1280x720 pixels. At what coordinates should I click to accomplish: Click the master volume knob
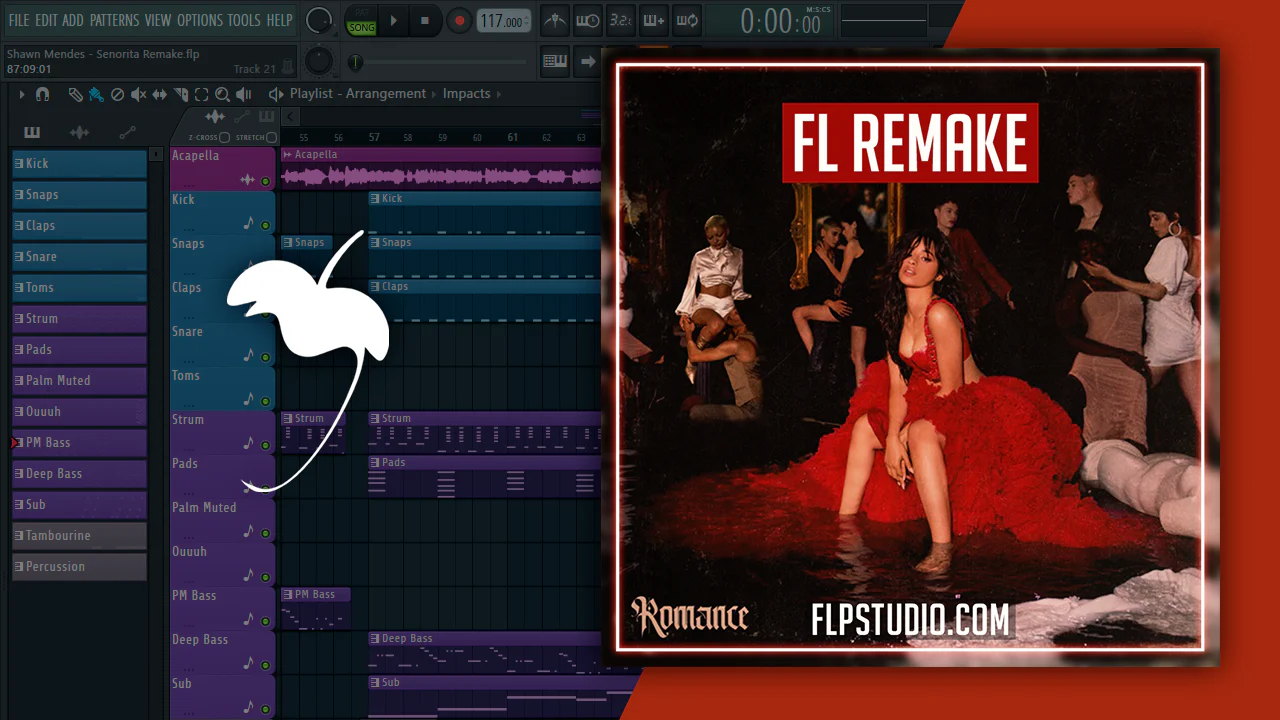click(x=319, y=19)
